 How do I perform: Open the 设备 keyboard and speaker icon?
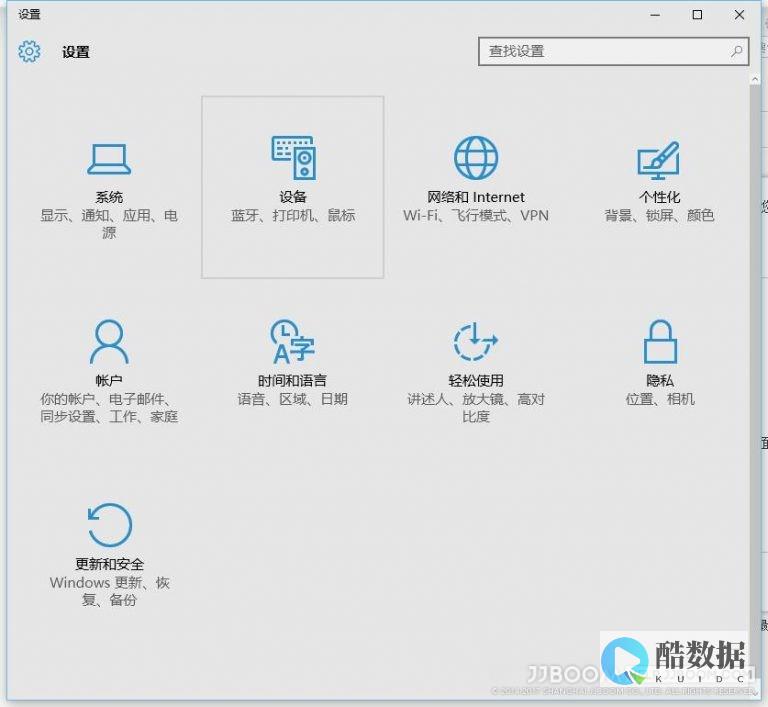pos(293,158)
